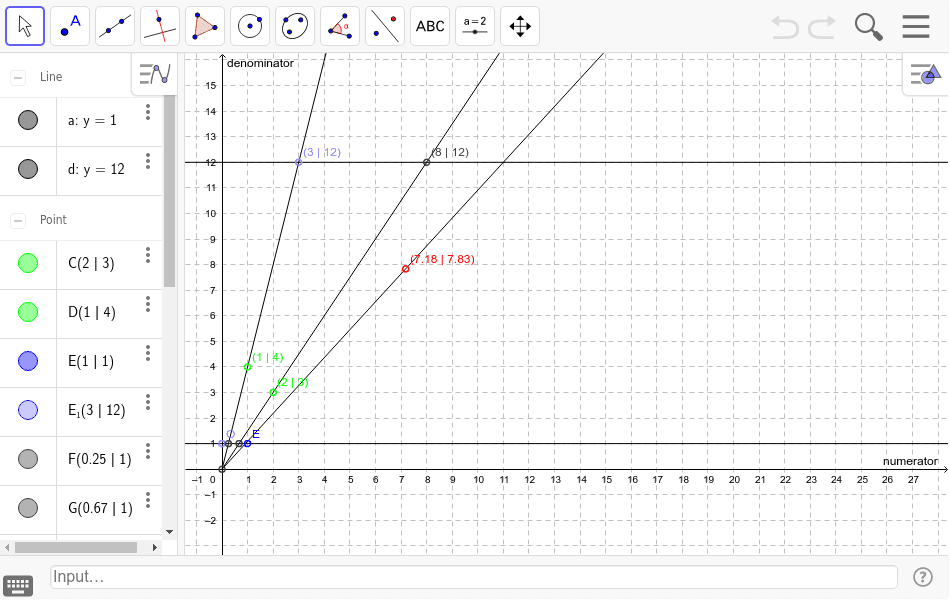Select the Slider a=2 tool

coord(475,26)
